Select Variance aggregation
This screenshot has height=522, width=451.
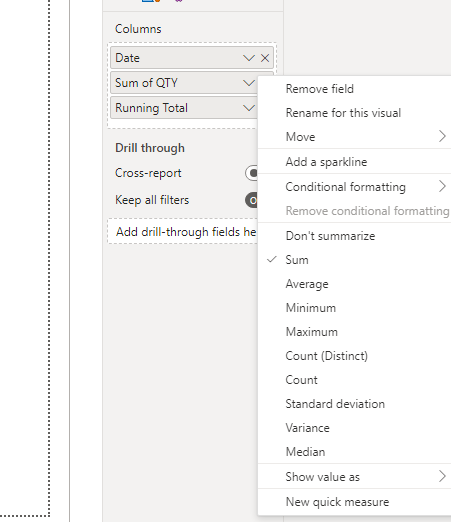tap(355, 428)
